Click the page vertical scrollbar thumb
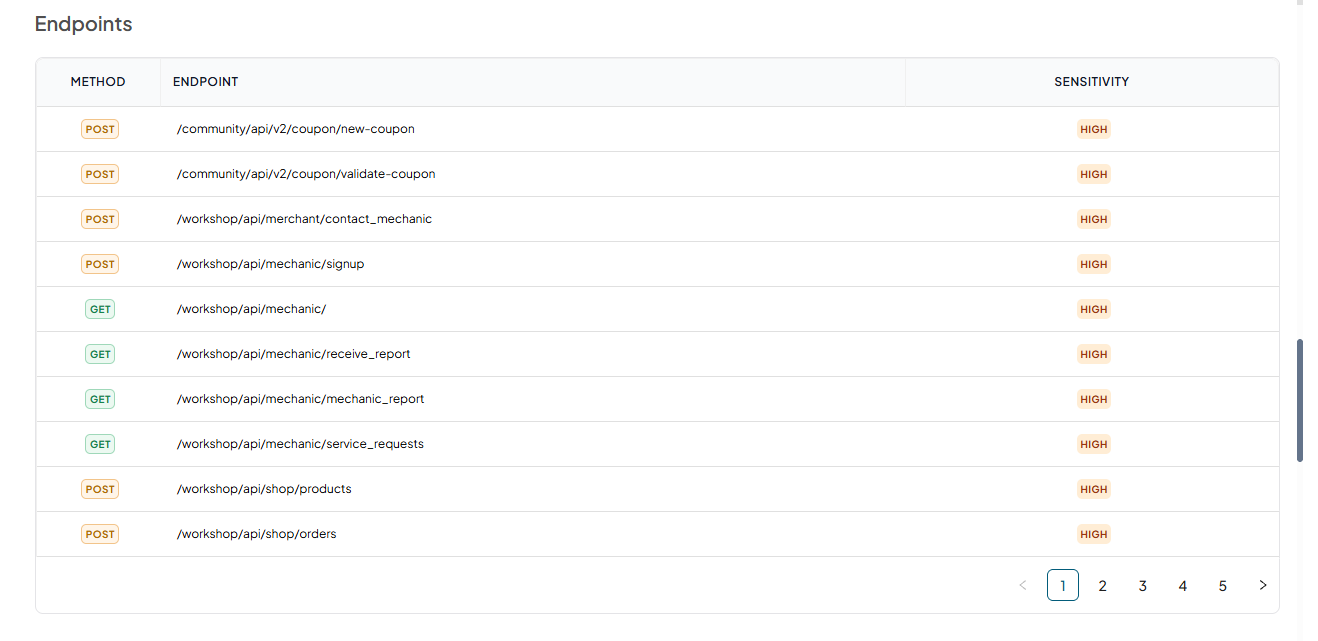This screenshot has width=1318, height=641. point(1300,400)
